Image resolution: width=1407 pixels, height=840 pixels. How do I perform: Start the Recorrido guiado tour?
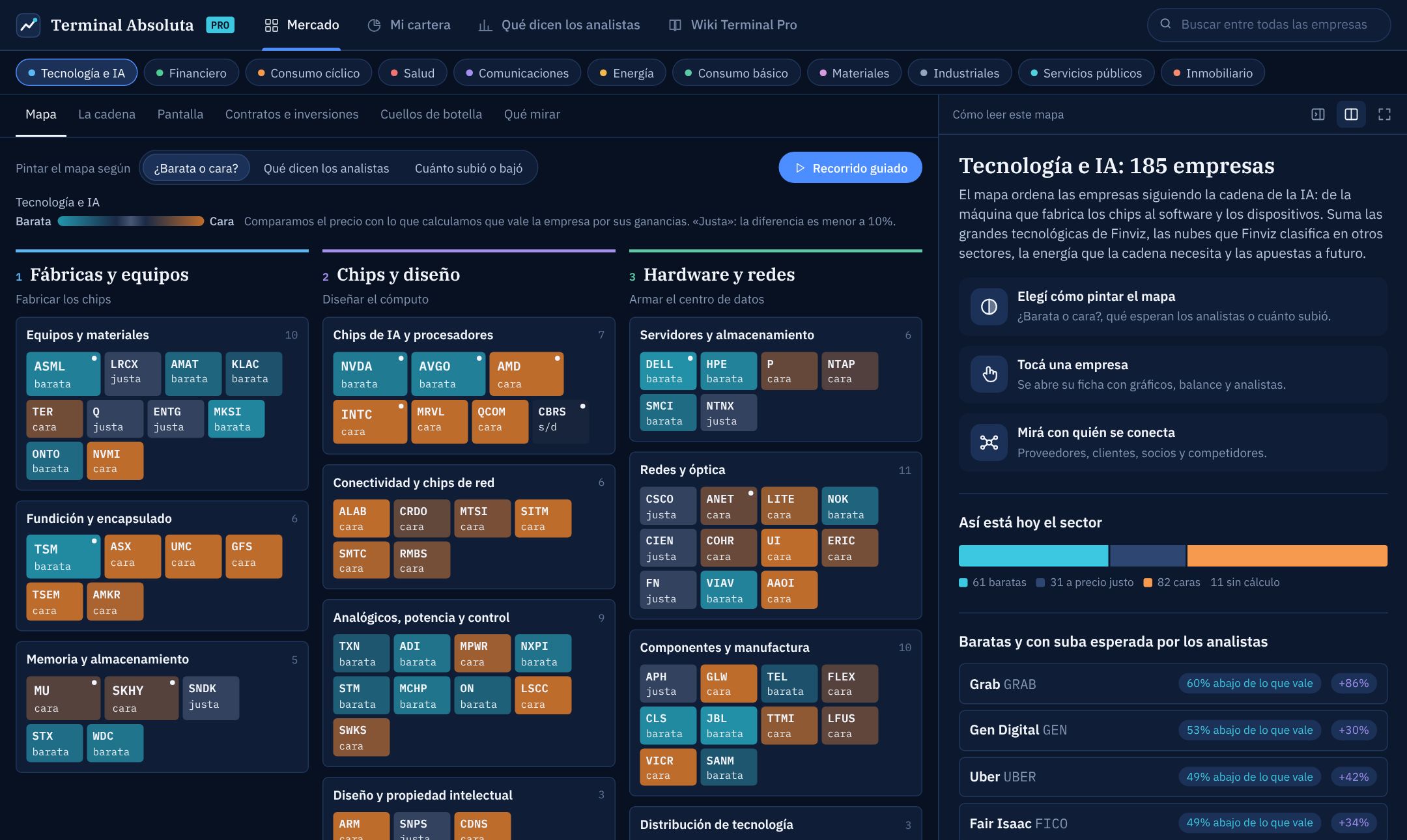pyautogui.click(x=850, y=168)
